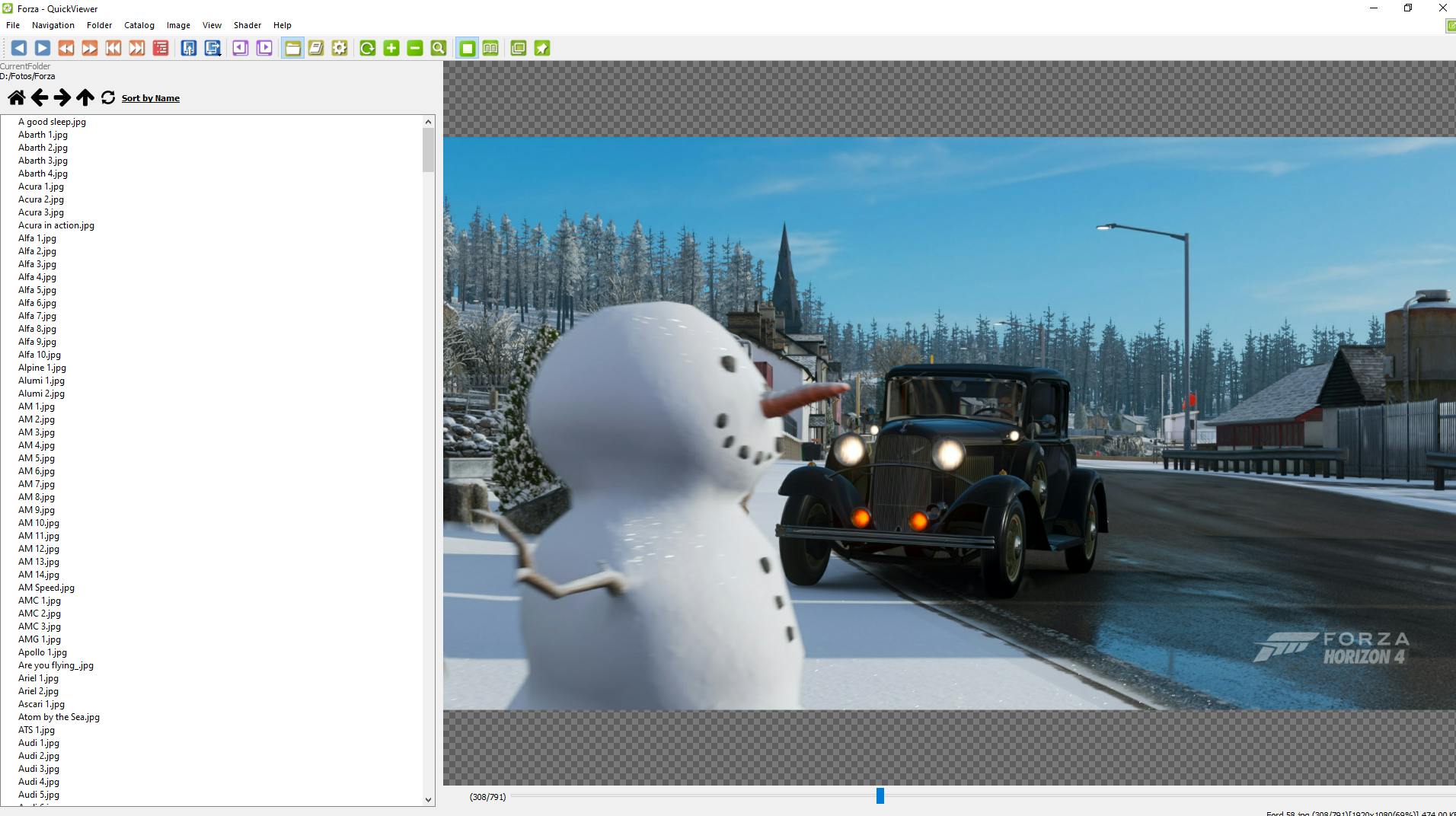Click the page counter '(308/791)'
The image size is (1456, 816).
(487, 797)
